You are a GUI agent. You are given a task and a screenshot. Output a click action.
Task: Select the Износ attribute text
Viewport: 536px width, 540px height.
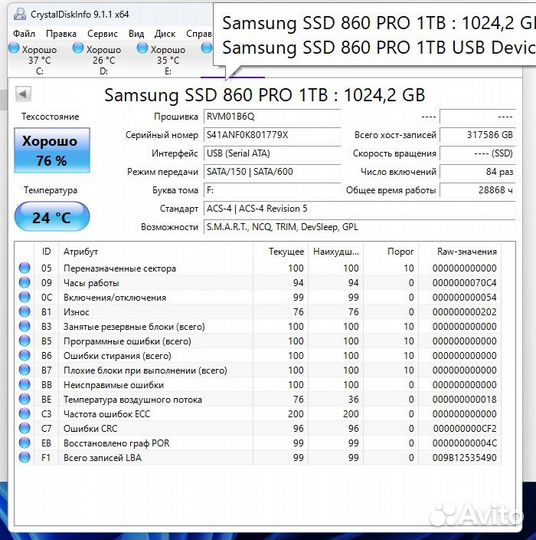point(76,312)
